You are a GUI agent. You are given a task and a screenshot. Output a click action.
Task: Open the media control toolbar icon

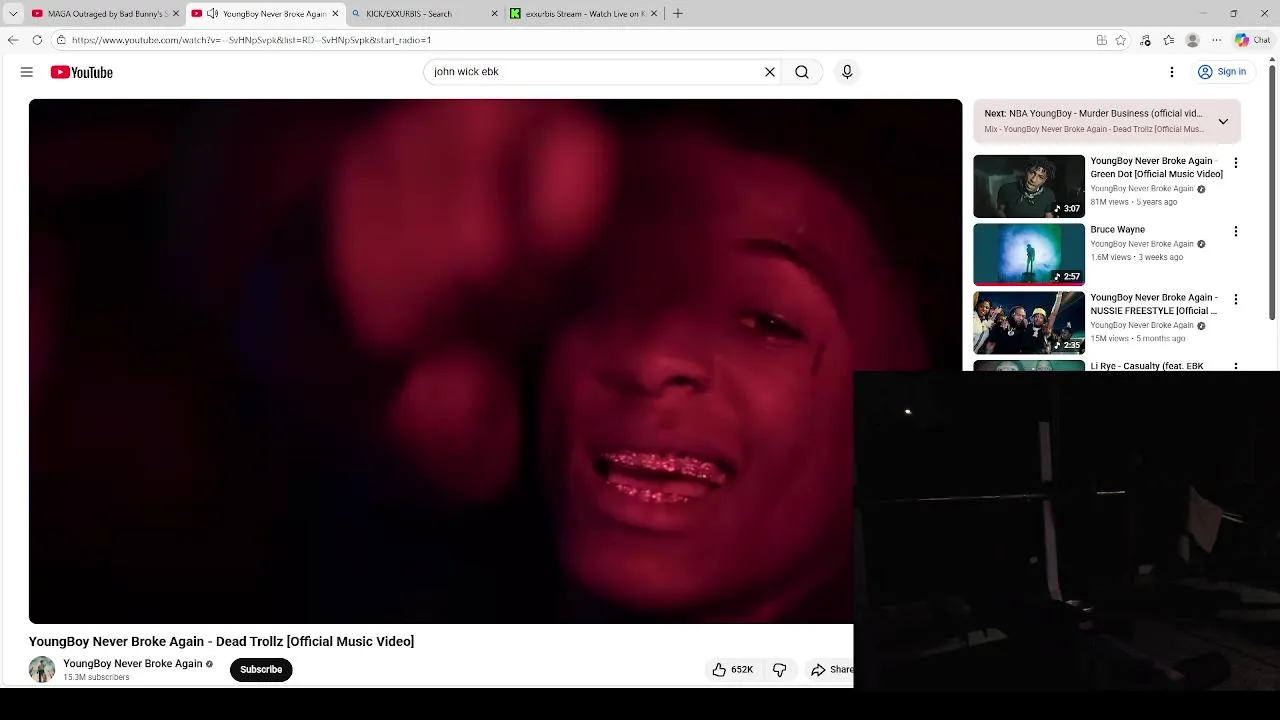pos(1145,40)
